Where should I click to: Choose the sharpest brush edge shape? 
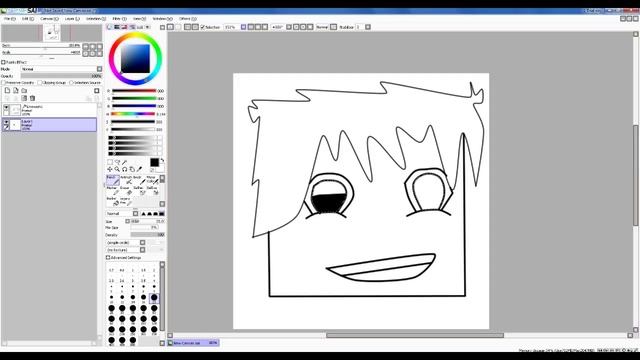[x=143, y=214]
